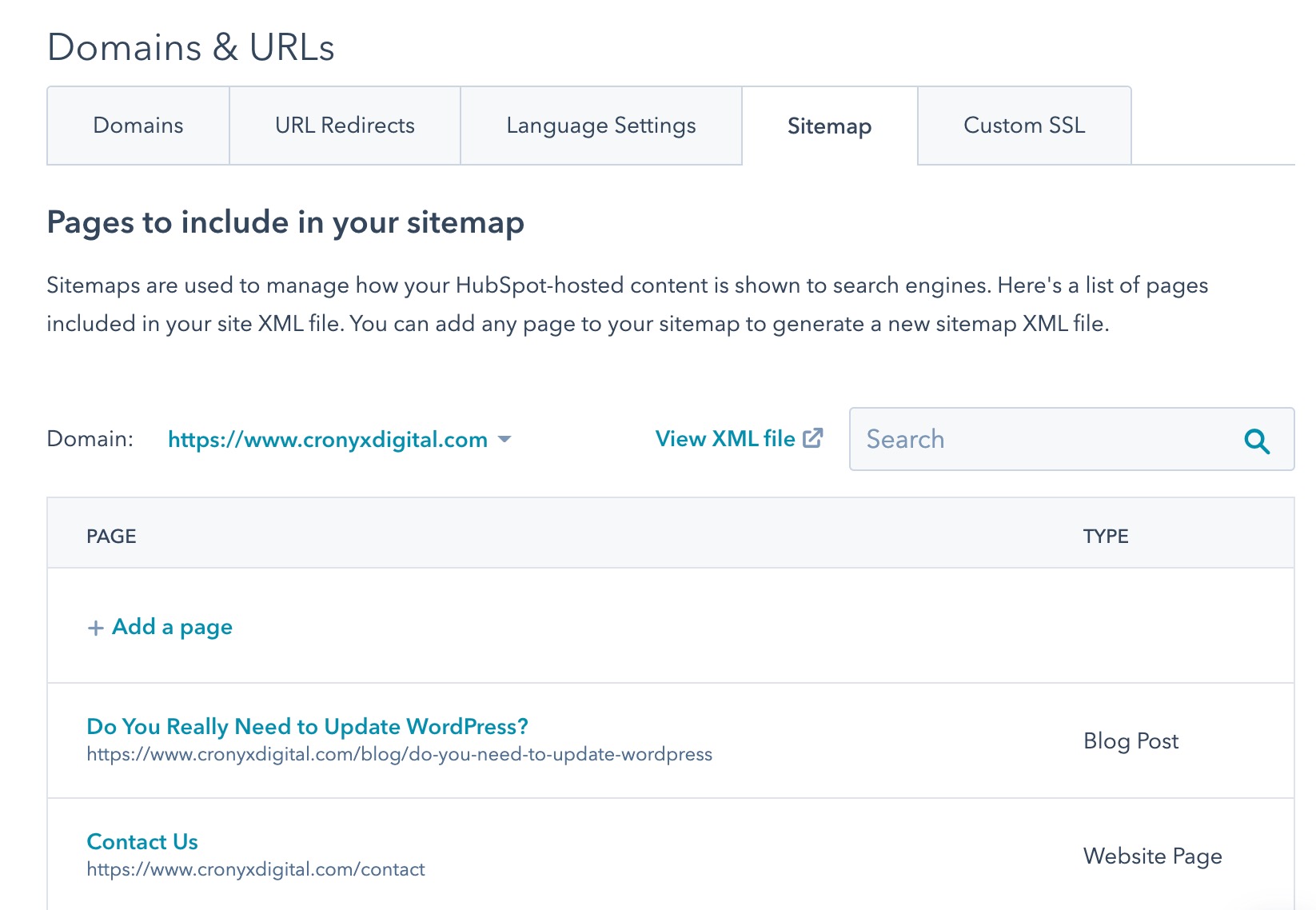Open the Custom SSL tab
Viewport: 1316px width, 910px height.
(1024, 126)
